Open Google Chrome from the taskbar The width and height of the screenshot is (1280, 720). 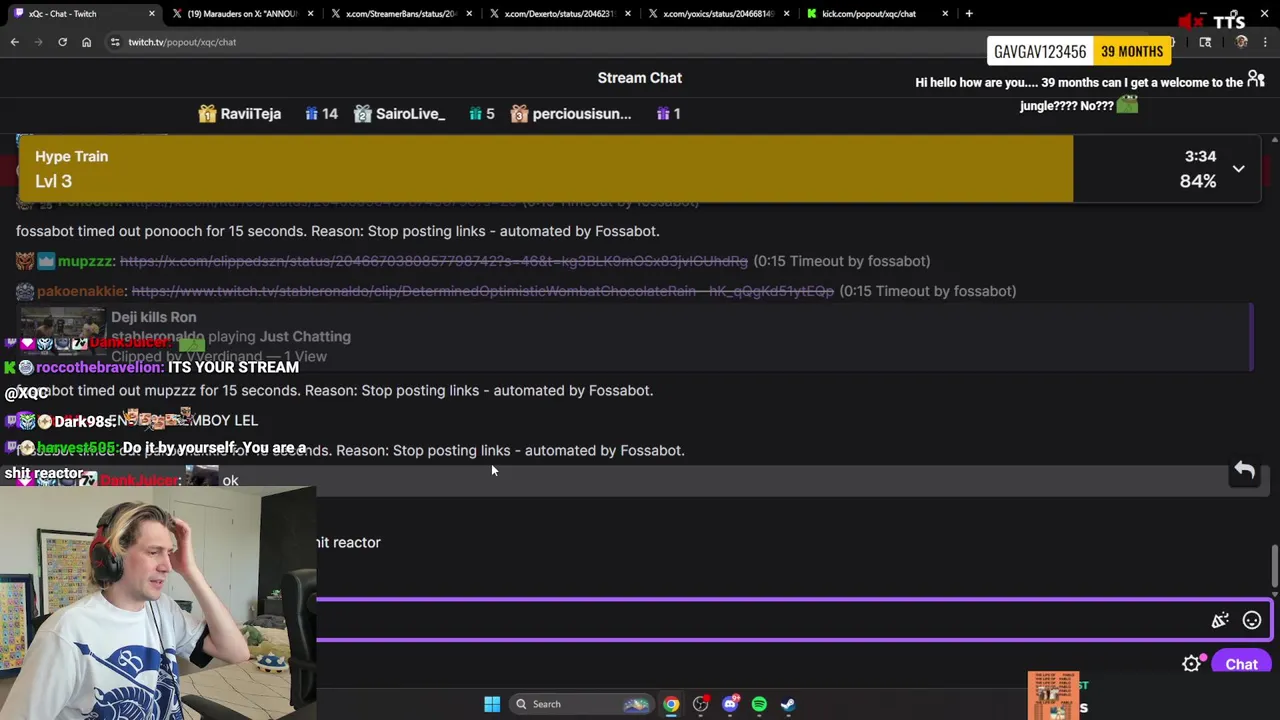coord(671,704)
